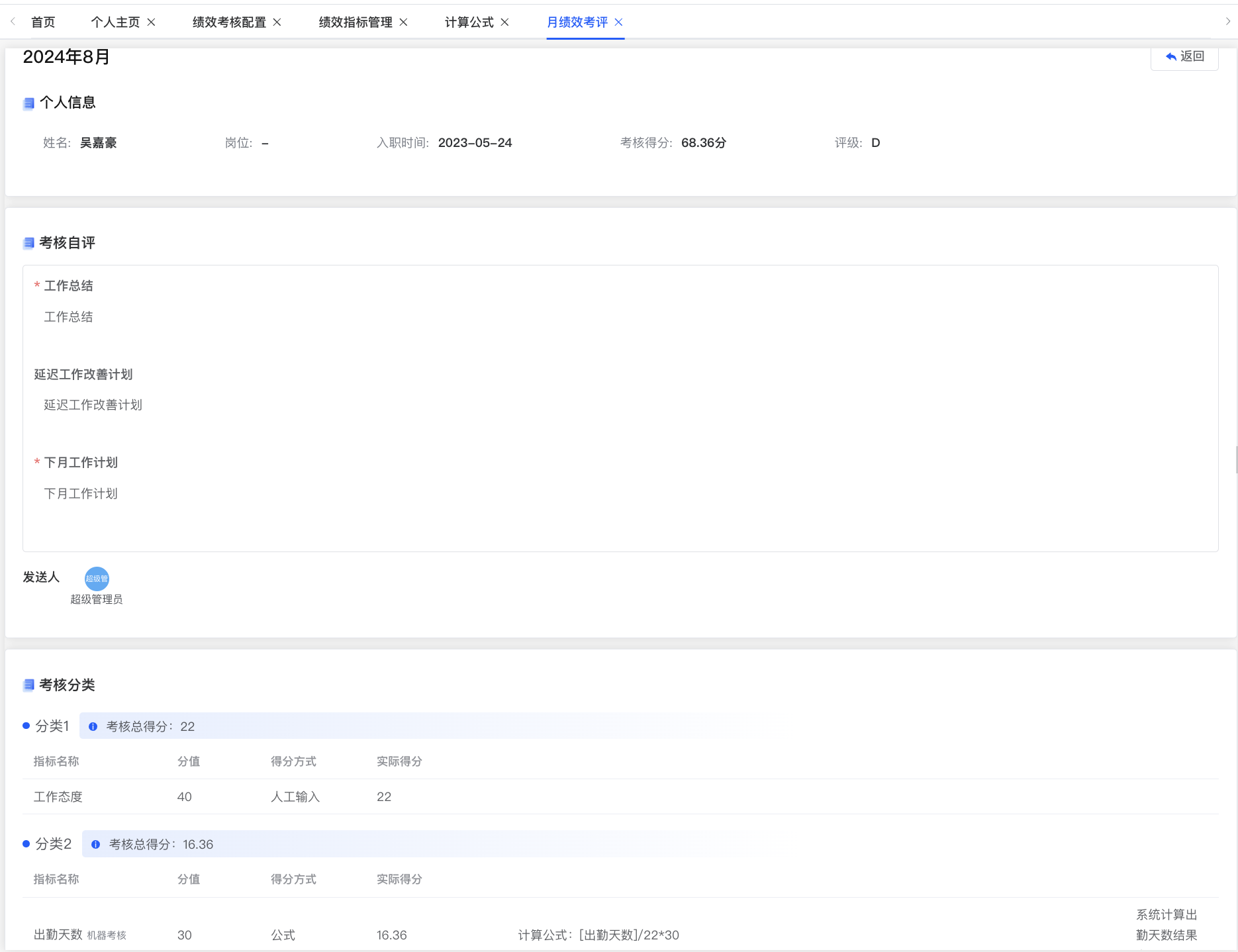Click the 个人信息 section icon
The image size is (1238, 952).
click(28, 103)
